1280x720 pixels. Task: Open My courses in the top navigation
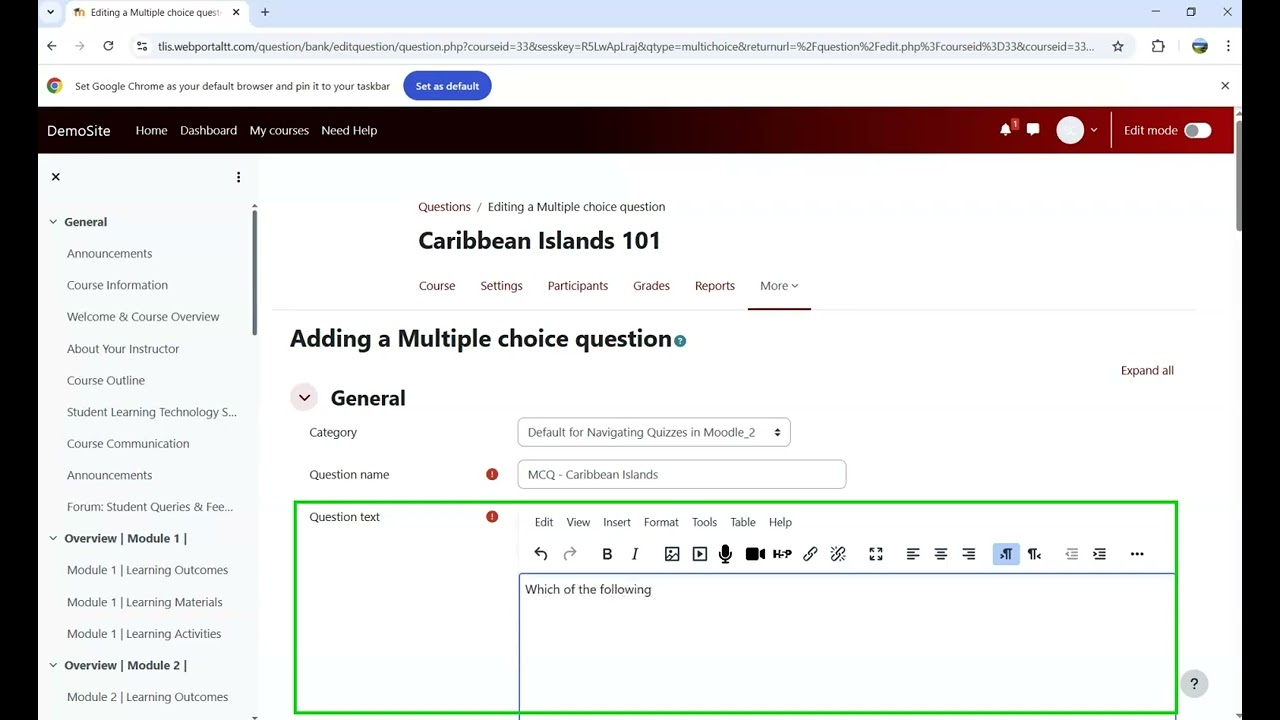pyautogui.click(x=279, y=130)
